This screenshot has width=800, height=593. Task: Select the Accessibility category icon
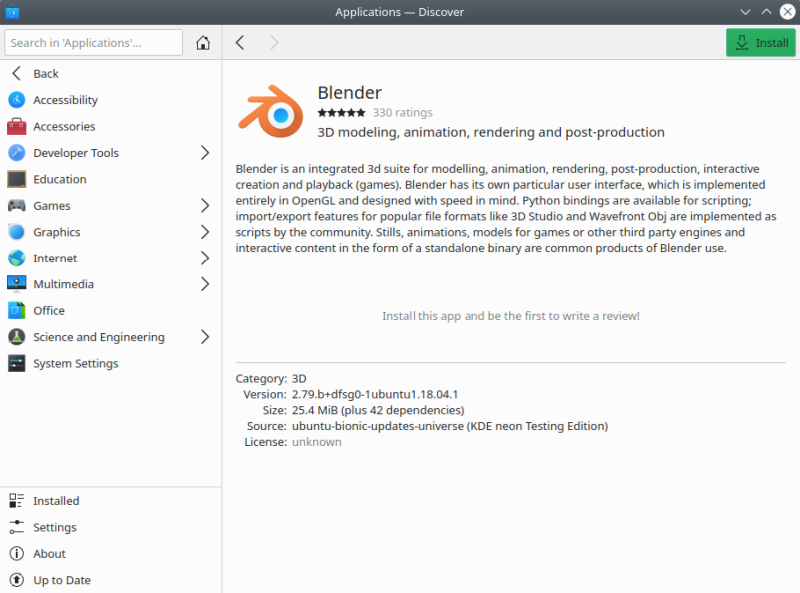pos(16,100)
